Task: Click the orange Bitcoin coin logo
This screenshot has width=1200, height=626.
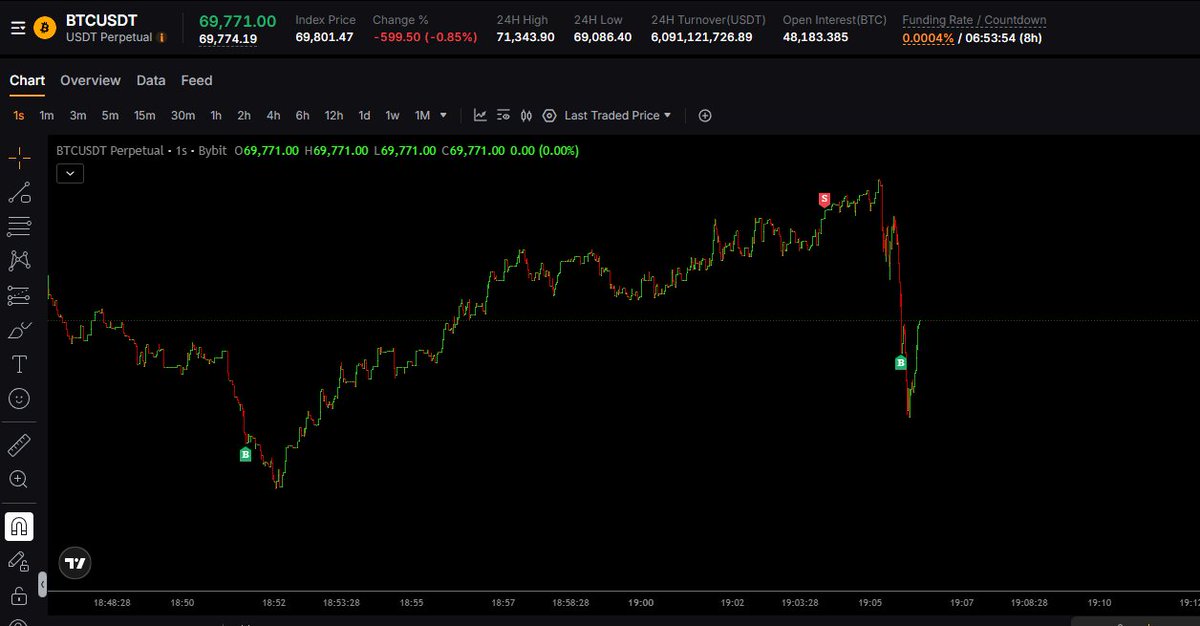Action: click(45, 28)
